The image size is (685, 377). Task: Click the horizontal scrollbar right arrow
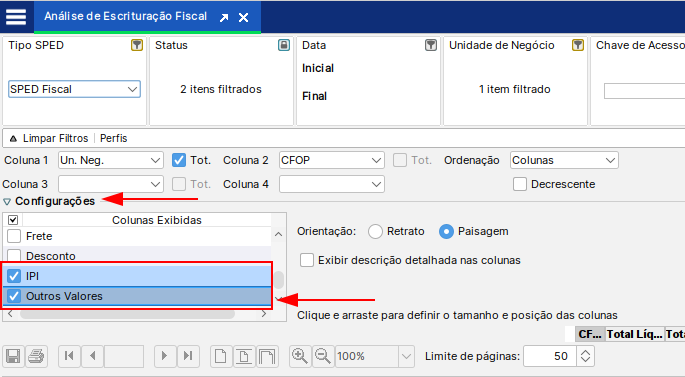point(264,314)
